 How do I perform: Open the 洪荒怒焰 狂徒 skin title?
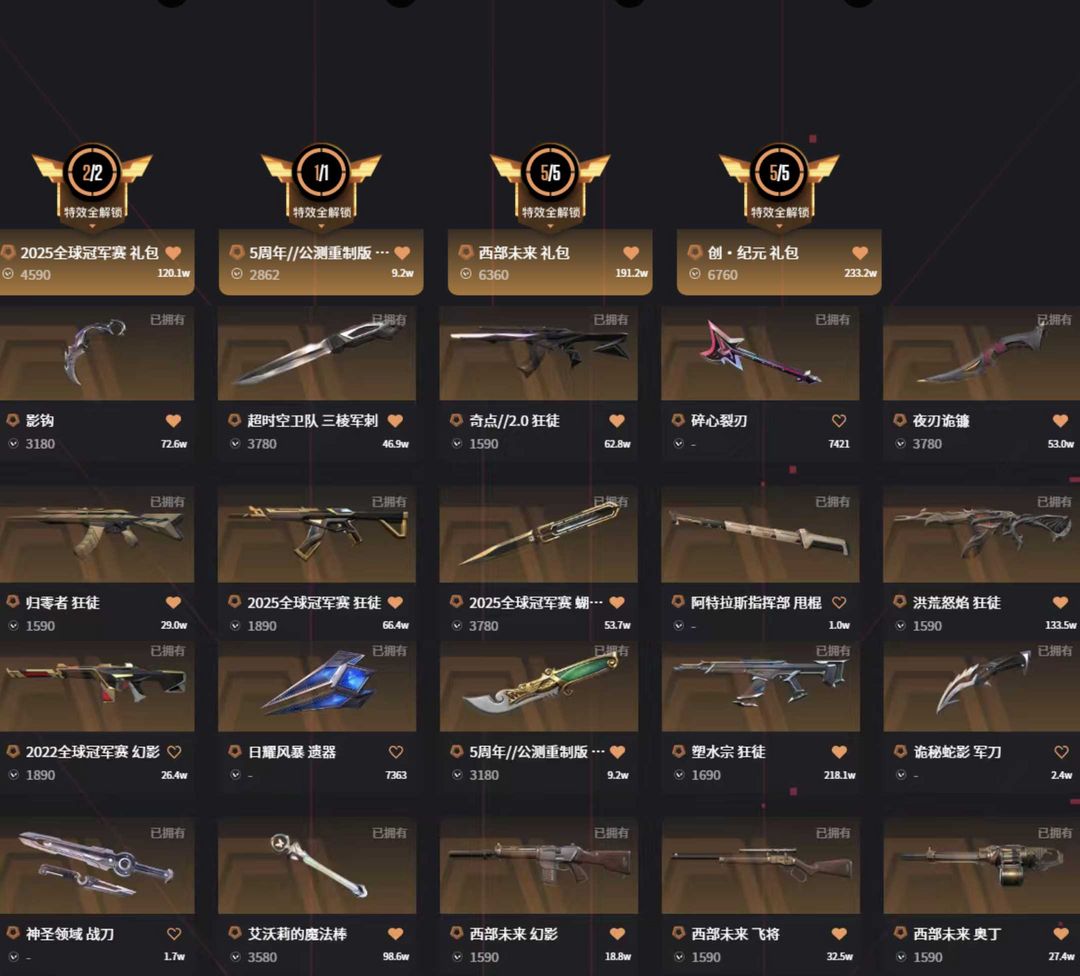957,603
